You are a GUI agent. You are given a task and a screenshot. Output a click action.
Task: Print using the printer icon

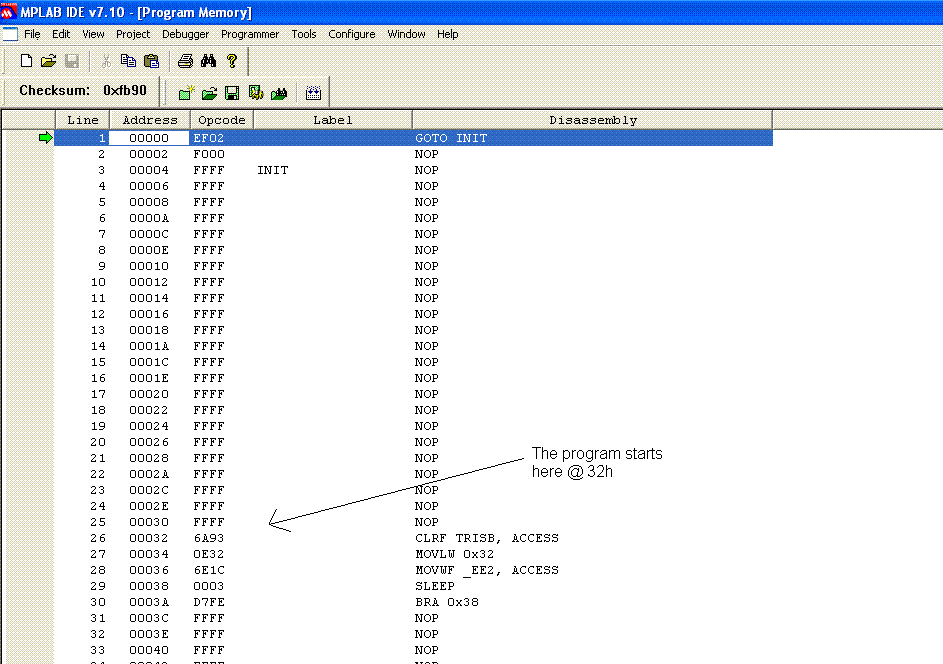[185, 61]
